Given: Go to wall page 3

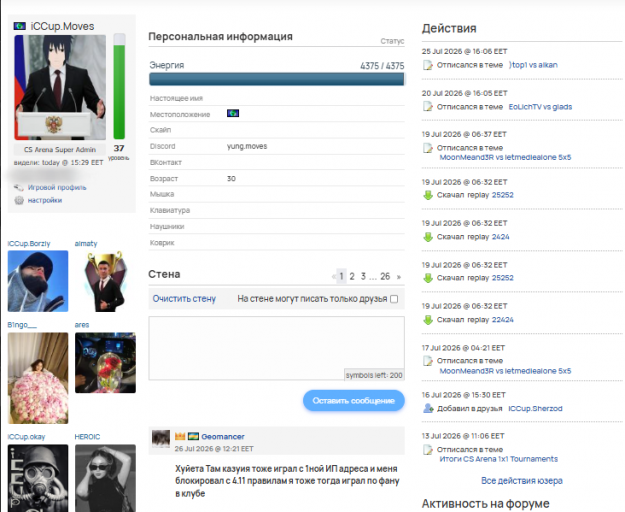Looking at the screenshot, I should [x=363, y=276].
